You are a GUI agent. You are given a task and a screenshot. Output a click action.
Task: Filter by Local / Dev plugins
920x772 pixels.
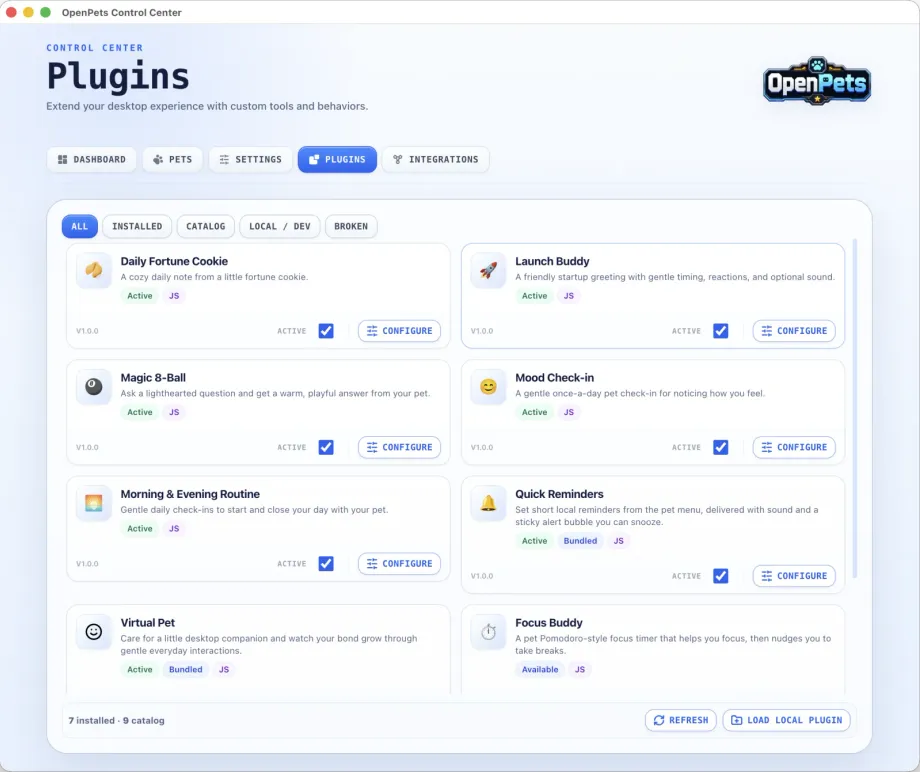(x=280, y=226)
